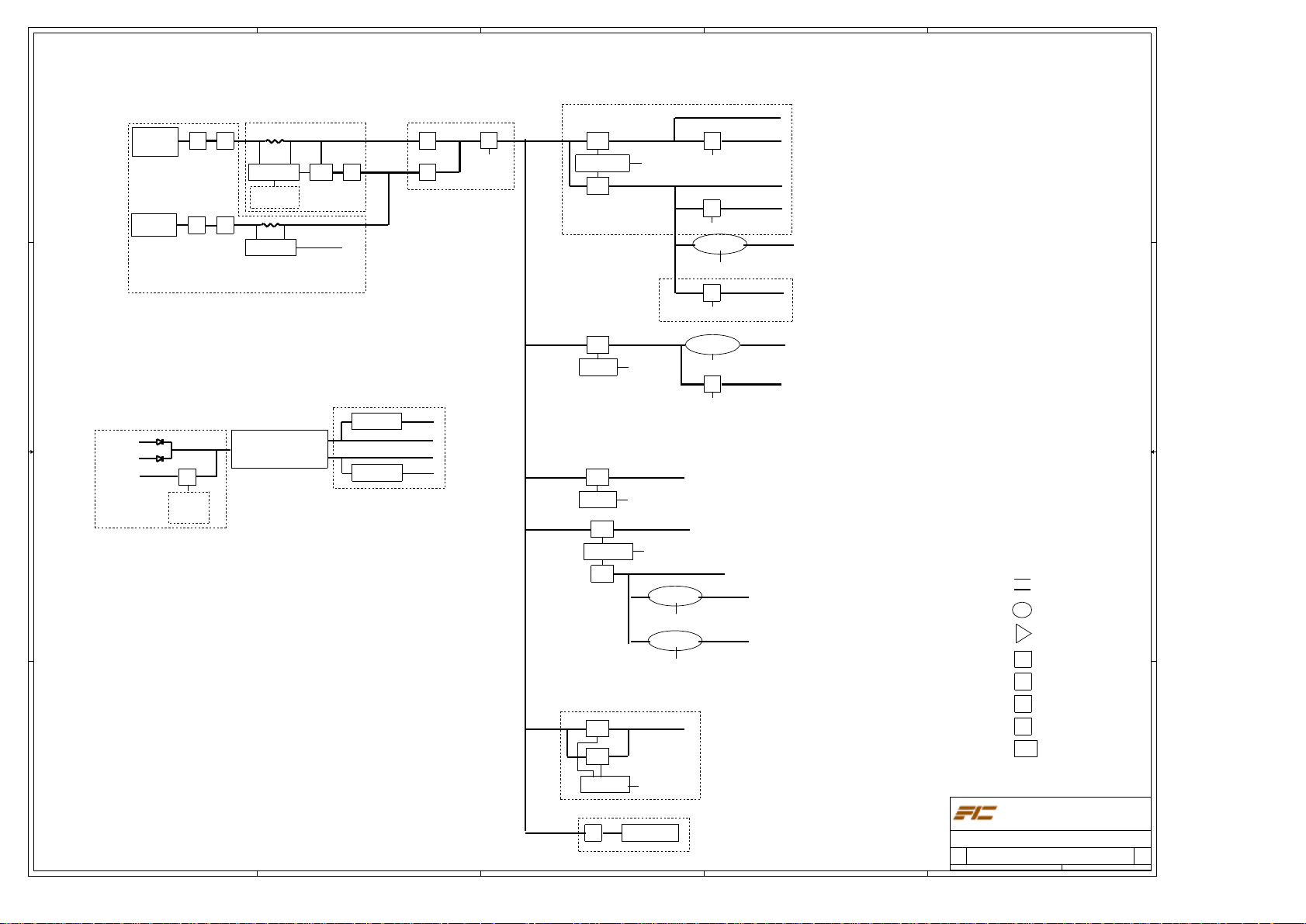Click the widest rectangle at the legend's bottom

pos(1026,749)
